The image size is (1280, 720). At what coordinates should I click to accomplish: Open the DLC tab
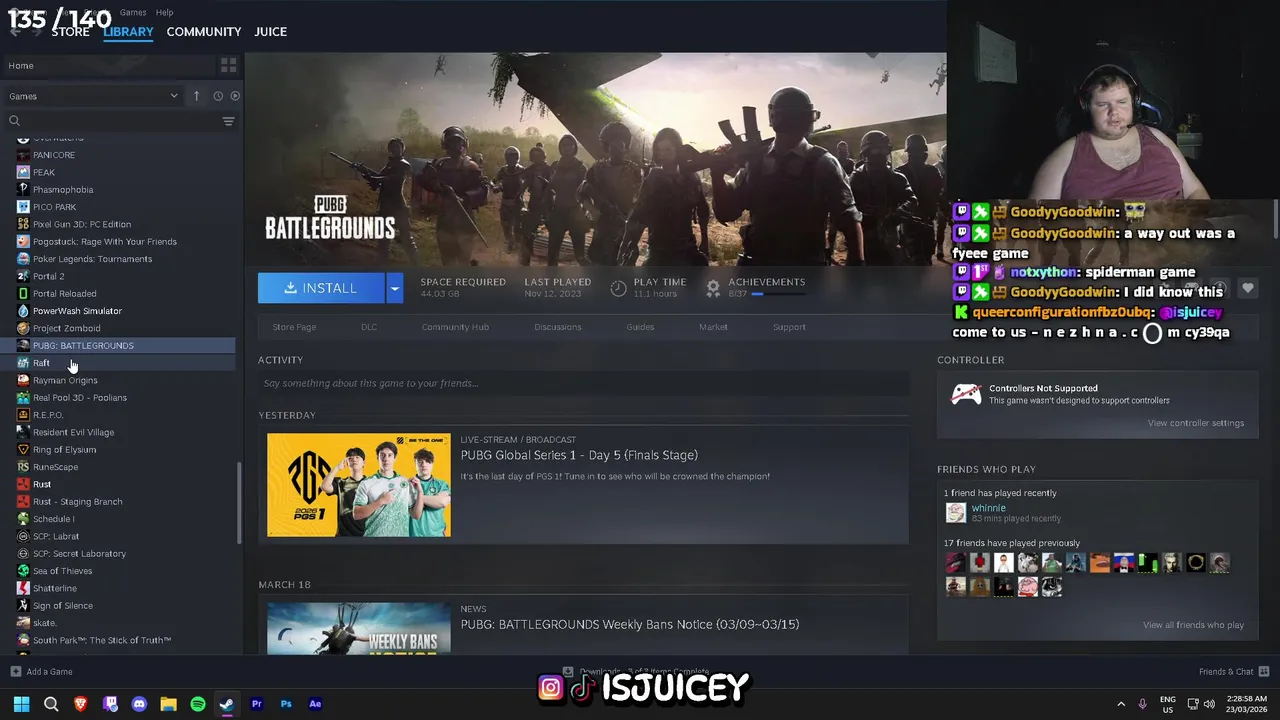(x=369, y=327)
